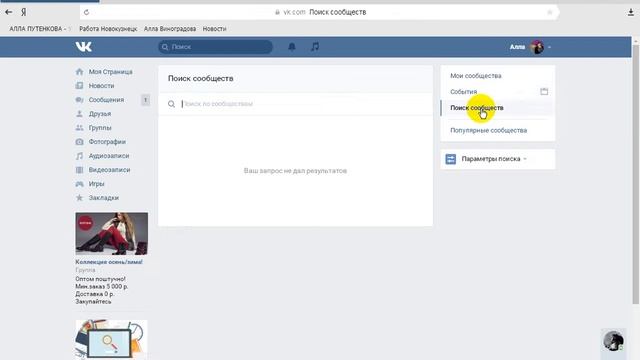Click the people icon beside Группы
Viewport: 640px width, 360px height.
[x=79, y=128]
